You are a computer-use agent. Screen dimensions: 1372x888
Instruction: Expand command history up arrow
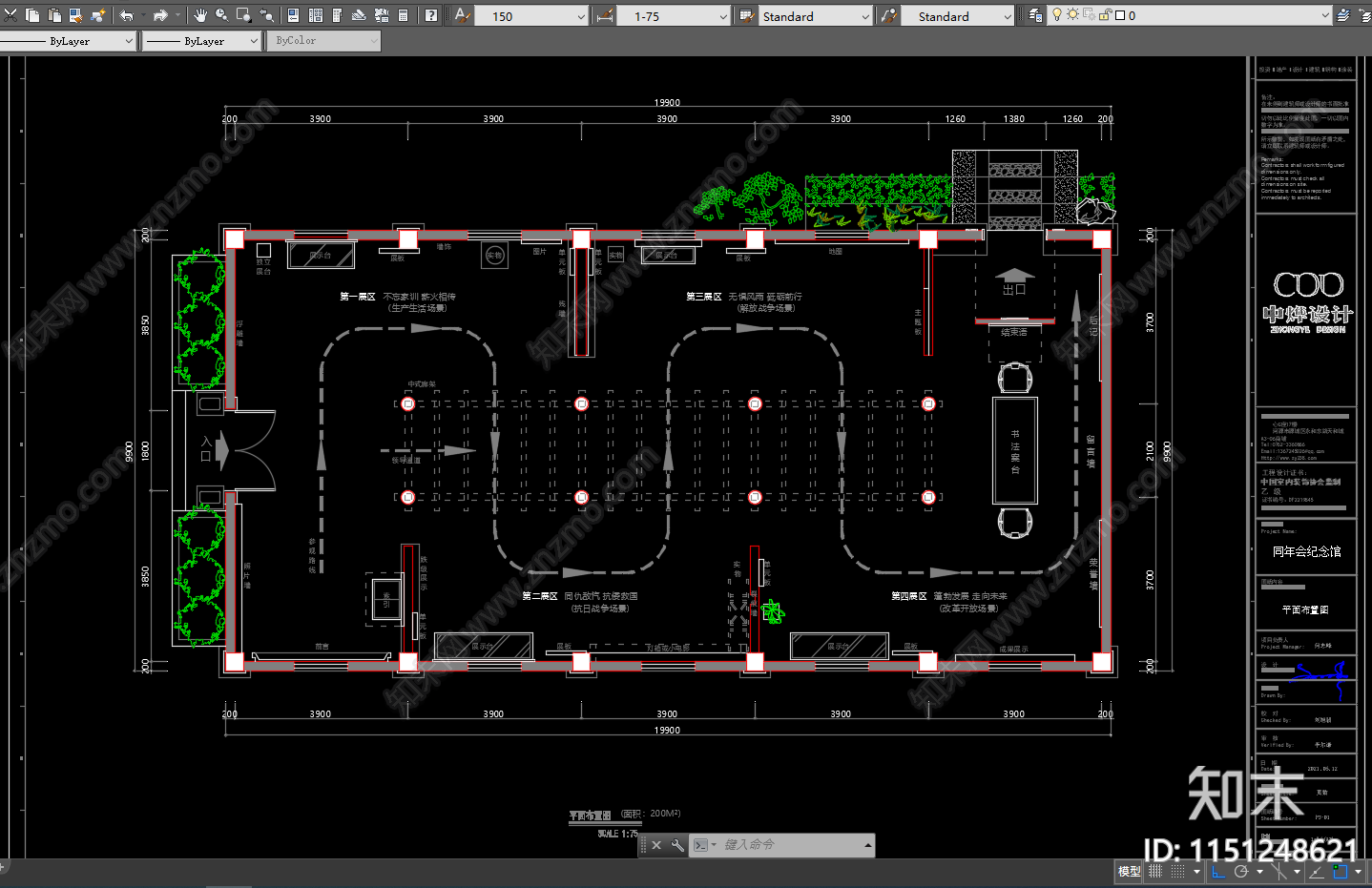pyautogui.click(x=867, y=845)
